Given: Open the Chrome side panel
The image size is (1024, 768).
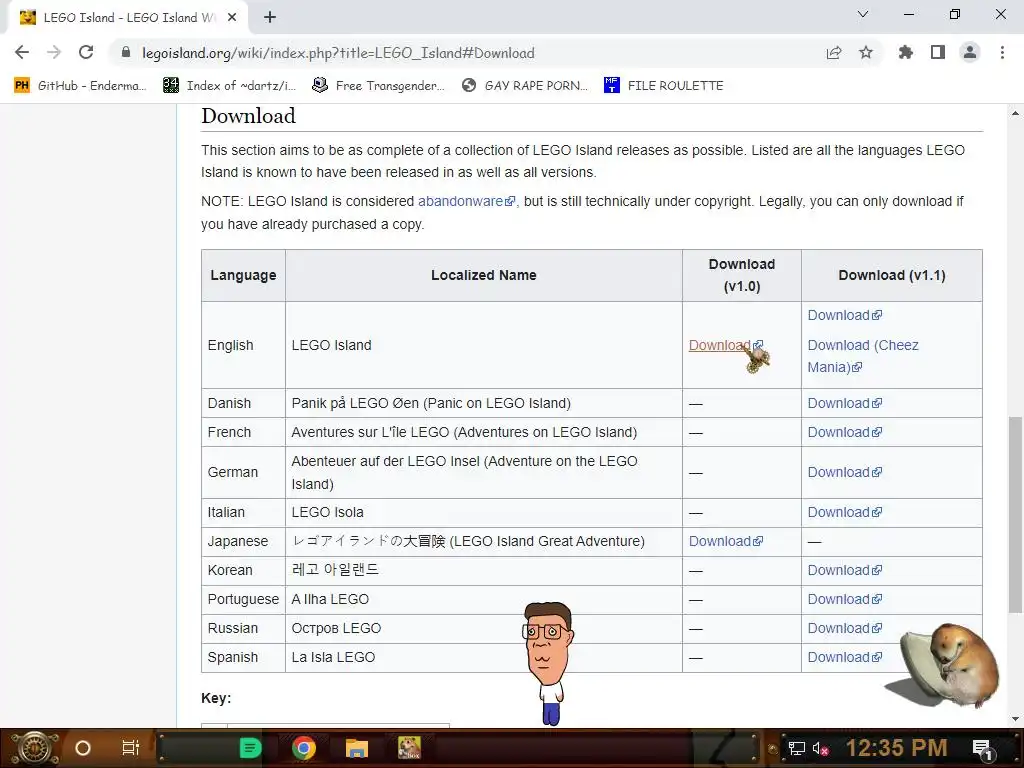Looking at the screenshot, I should click(938, 52).
